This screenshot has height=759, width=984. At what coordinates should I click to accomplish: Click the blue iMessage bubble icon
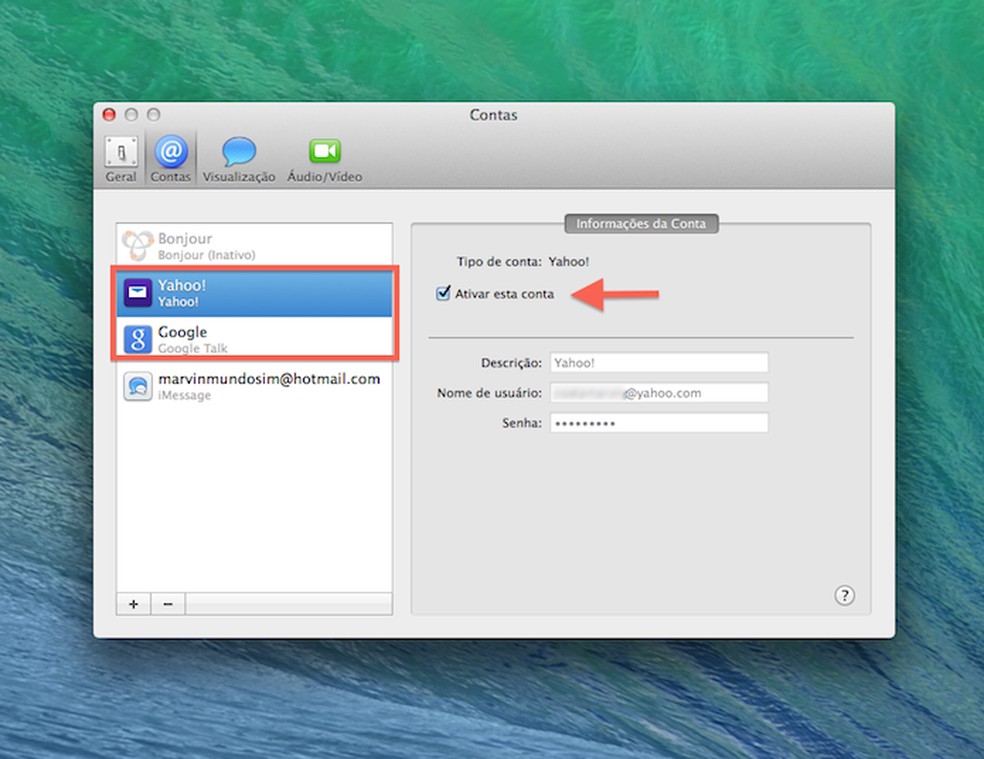click(138, 386)
